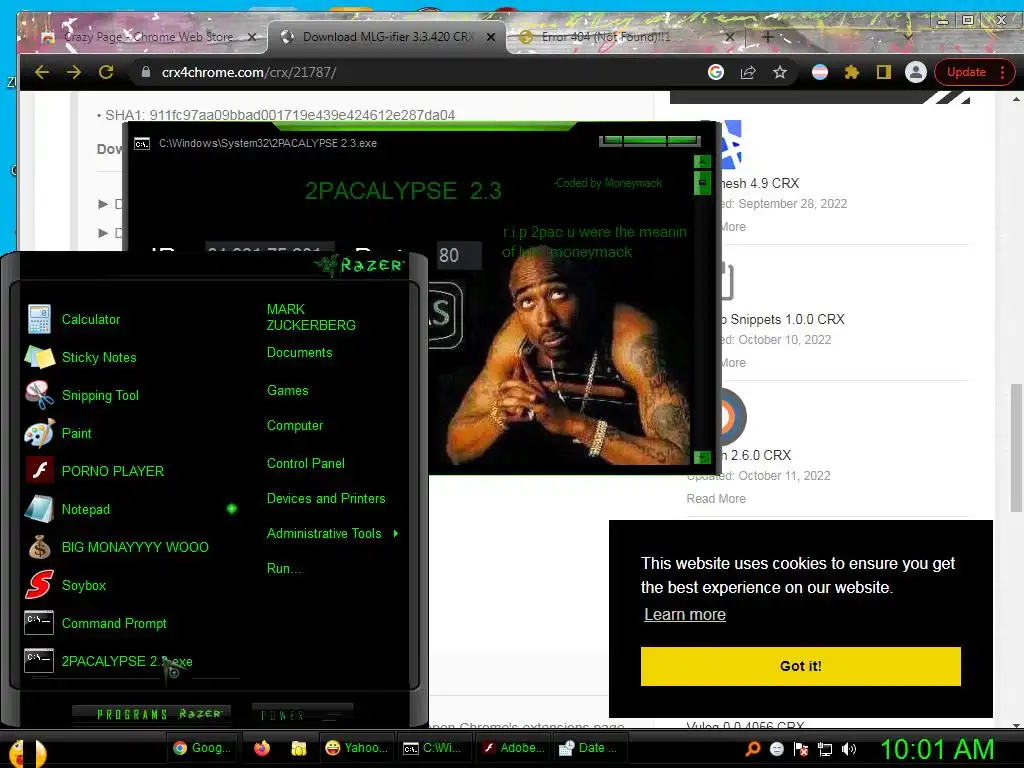Screen dimensions: 1024x768
Task: Click the 2PACALYPSE scrollbar up arrow
Action: (x=702, y=162)
